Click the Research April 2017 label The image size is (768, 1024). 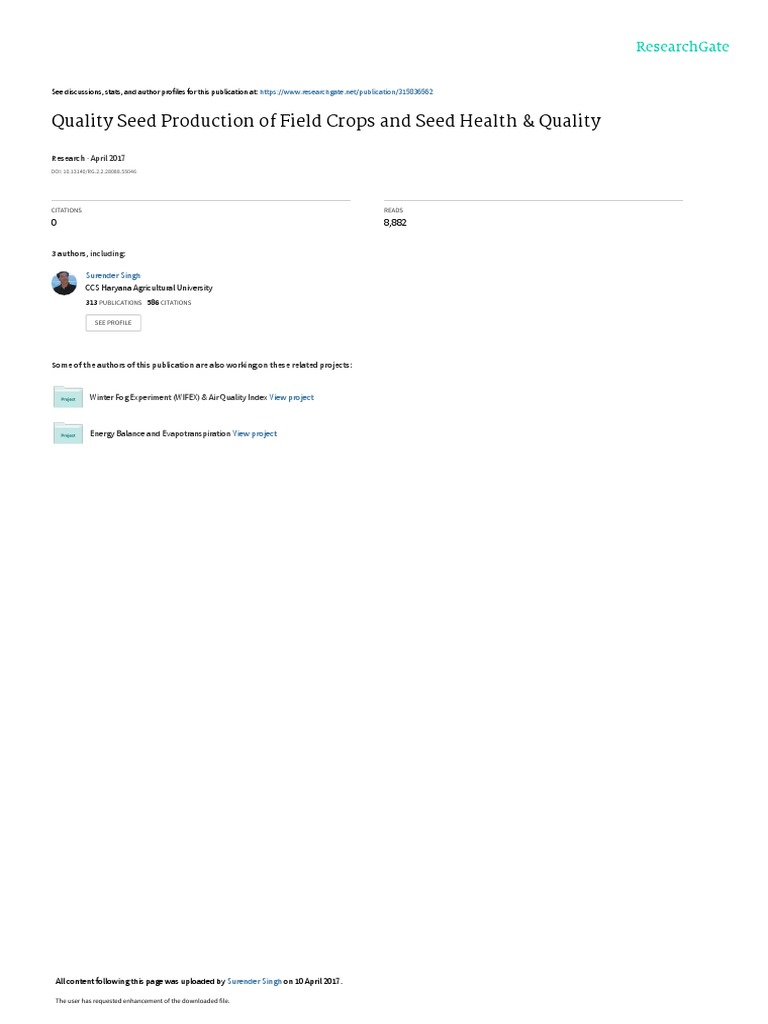click(x=88, y=158)
